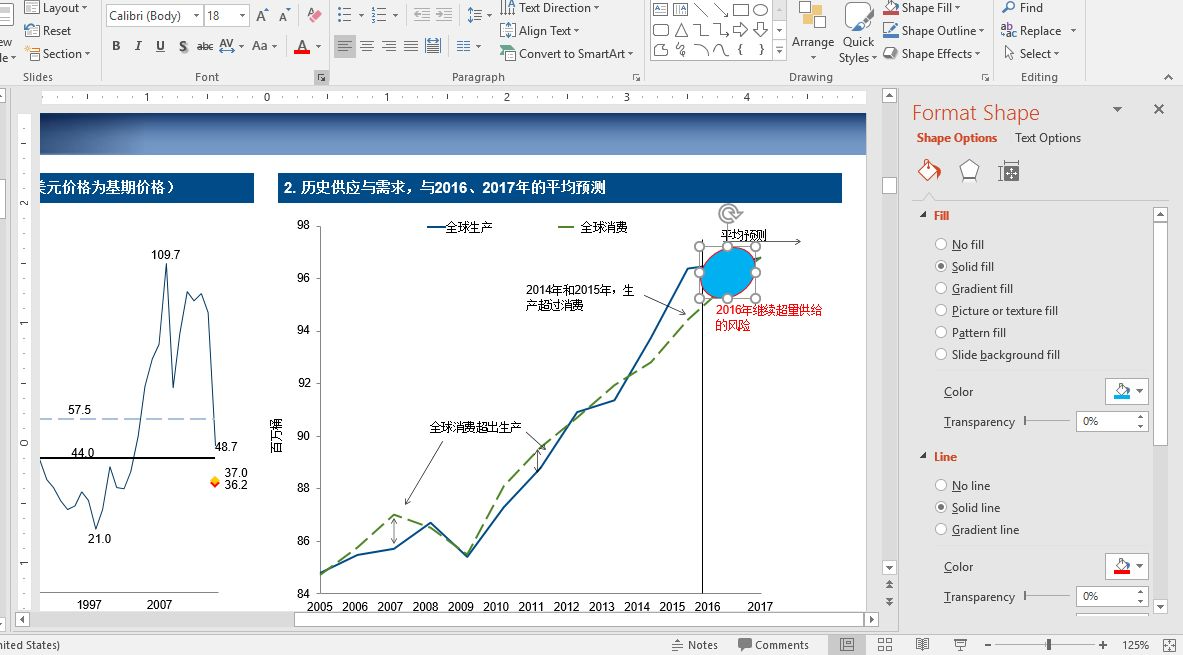This screenshot has width=1183, height=655.
Task: Select Solid fill option
Action: pos(964,266)
